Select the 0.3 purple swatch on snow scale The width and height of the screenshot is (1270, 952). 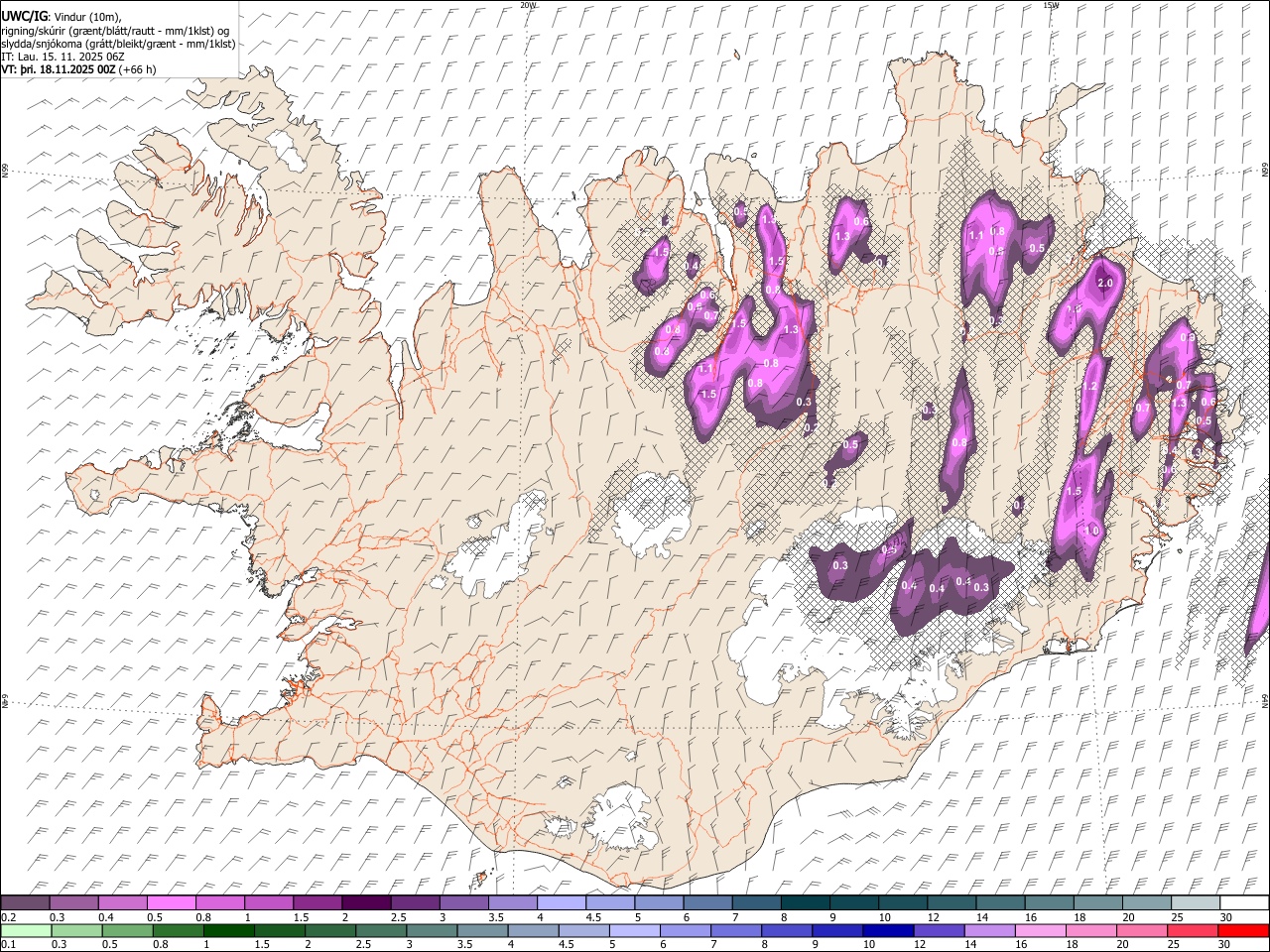click(74, 902)
